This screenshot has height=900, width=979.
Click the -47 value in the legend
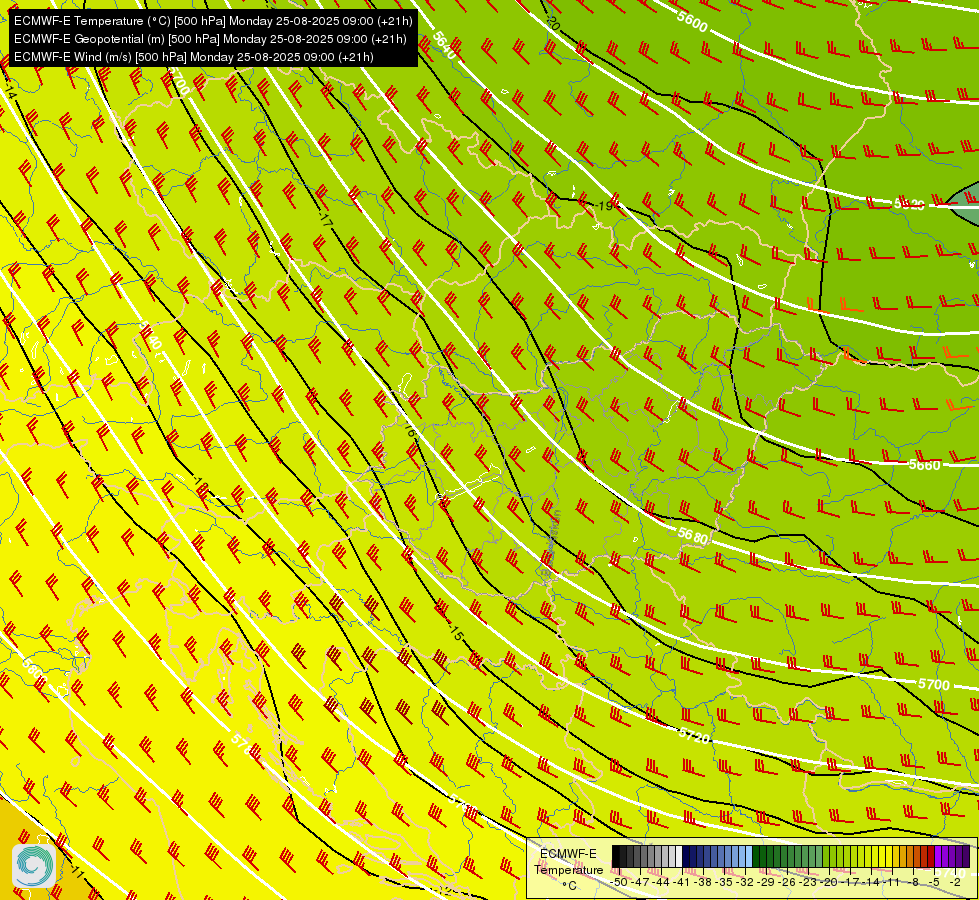[x=641, y=883]
